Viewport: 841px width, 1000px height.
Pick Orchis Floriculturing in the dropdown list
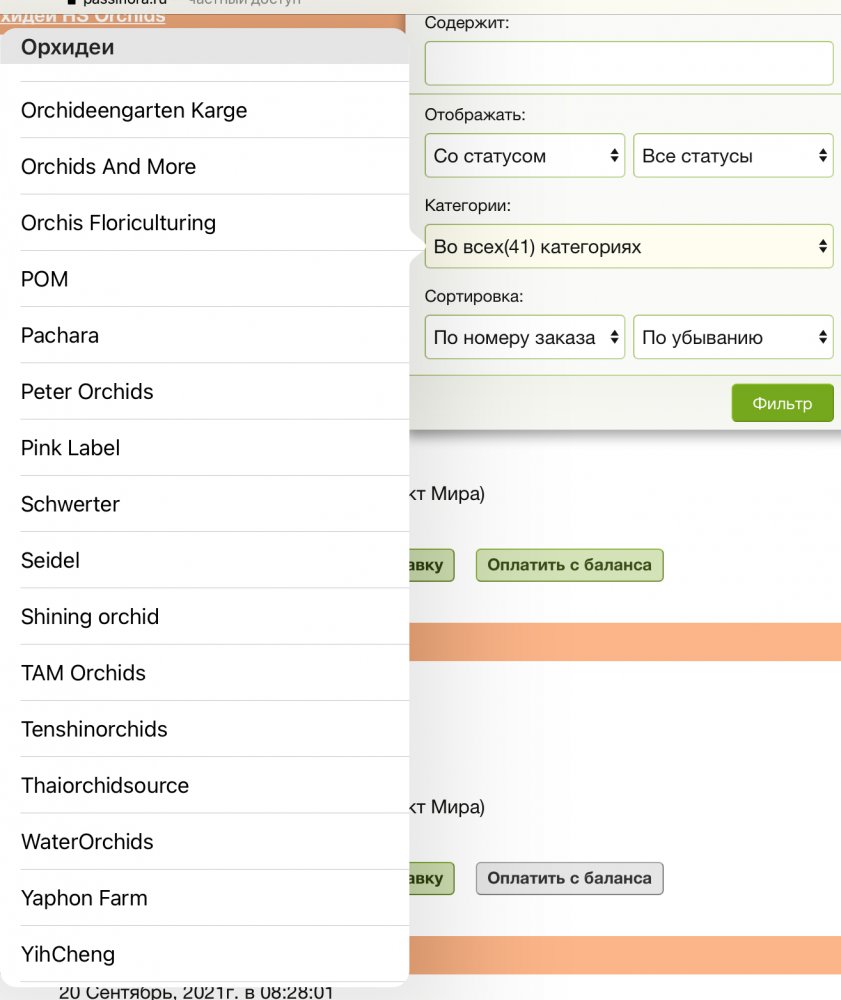click(x=118, y=222)
